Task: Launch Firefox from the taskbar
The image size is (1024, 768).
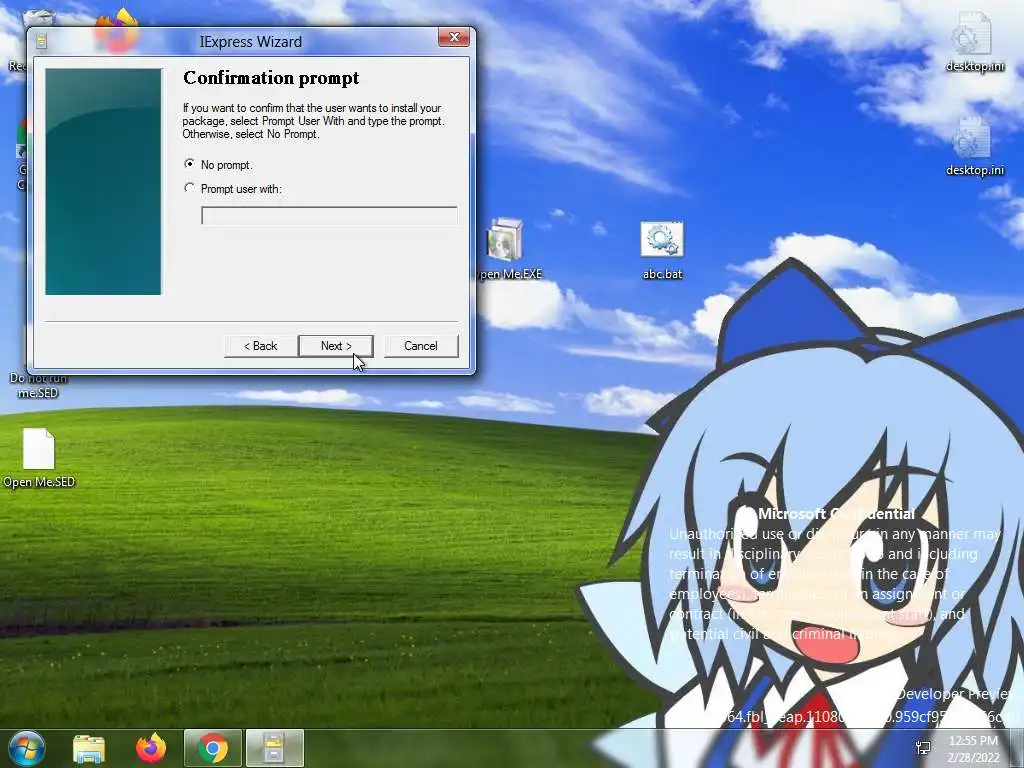Action: [x=151, y=748]
